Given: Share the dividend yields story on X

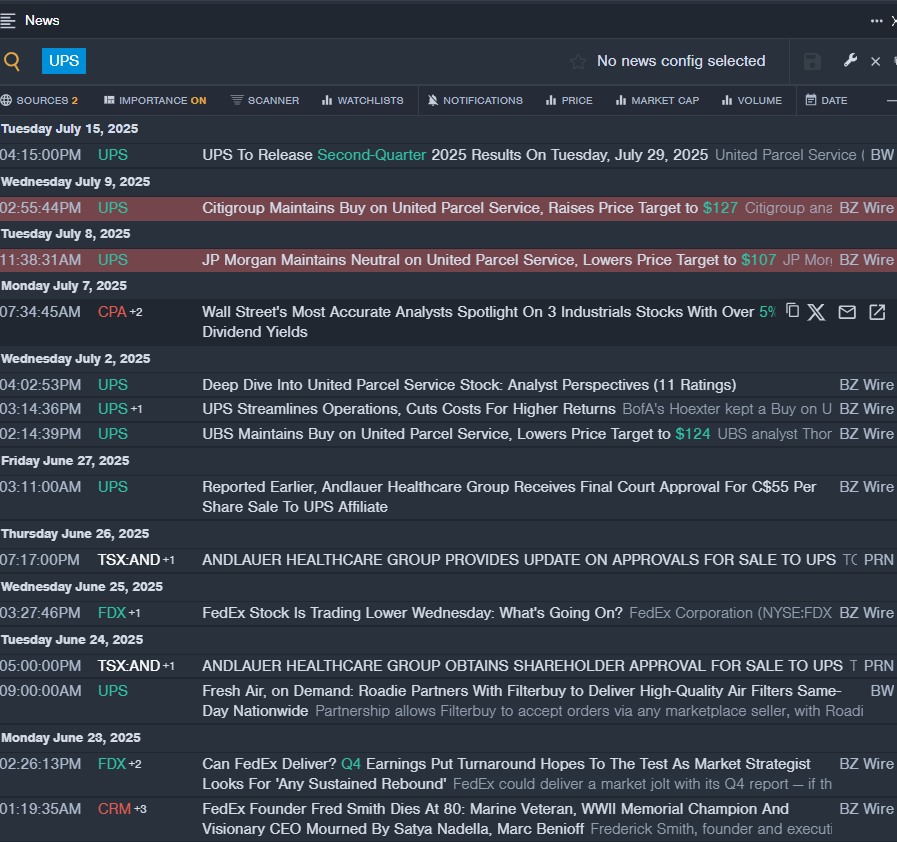Looking at the screenshot, I should [817, 312].
